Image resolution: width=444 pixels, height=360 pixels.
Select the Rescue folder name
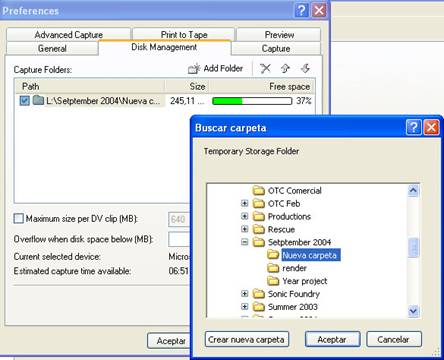[x=281, y=229]
